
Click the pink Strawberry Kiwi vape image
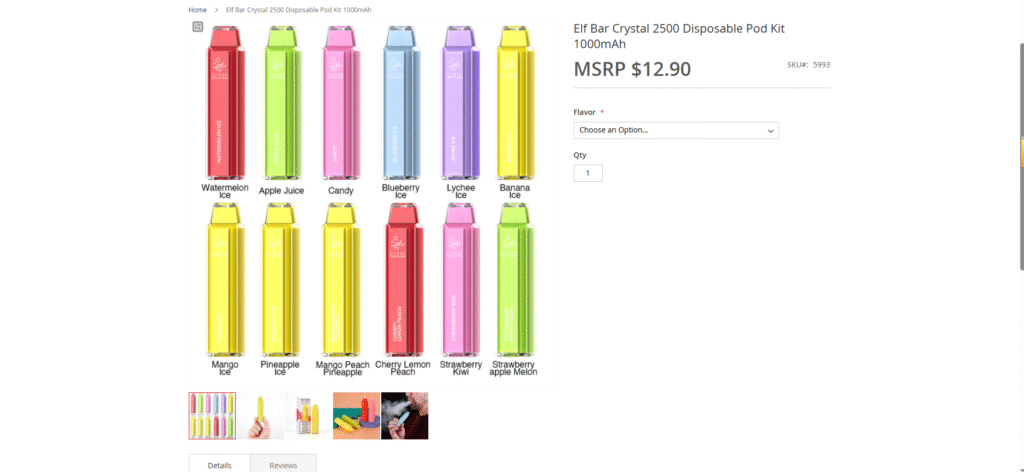461,279
